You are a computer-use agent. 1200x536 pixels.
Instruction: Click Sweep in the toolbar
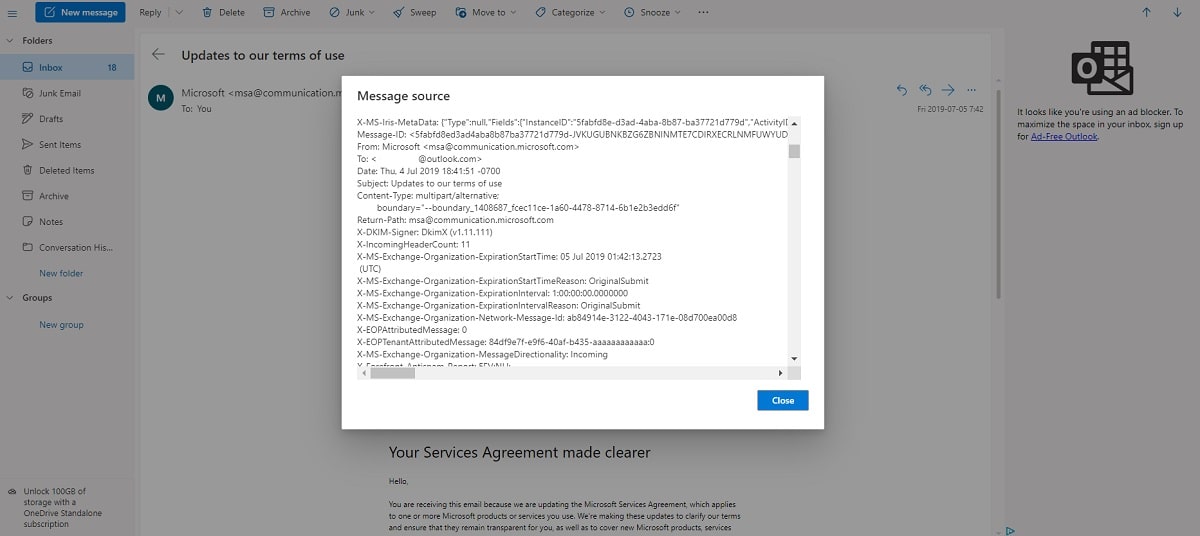414,12
